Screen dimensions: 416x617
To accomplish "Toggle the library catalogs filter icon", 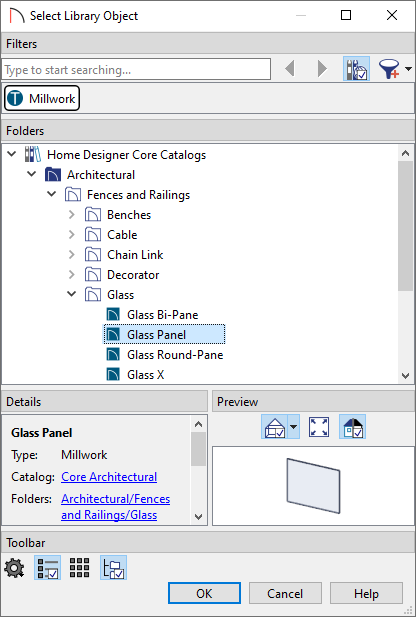I will tap(356, 69).
